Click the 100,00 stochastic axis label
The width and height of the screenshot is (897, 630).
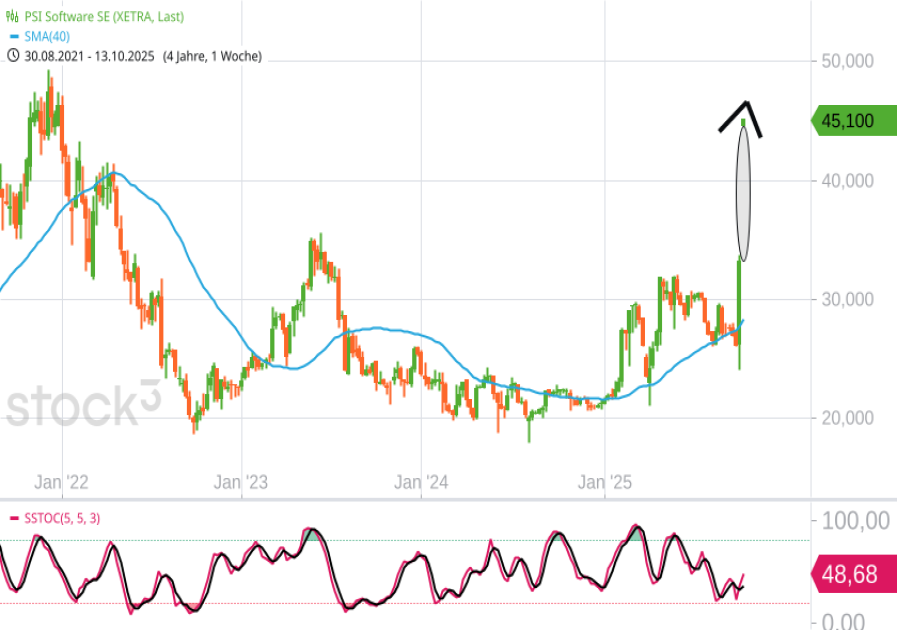pos(853,520)
